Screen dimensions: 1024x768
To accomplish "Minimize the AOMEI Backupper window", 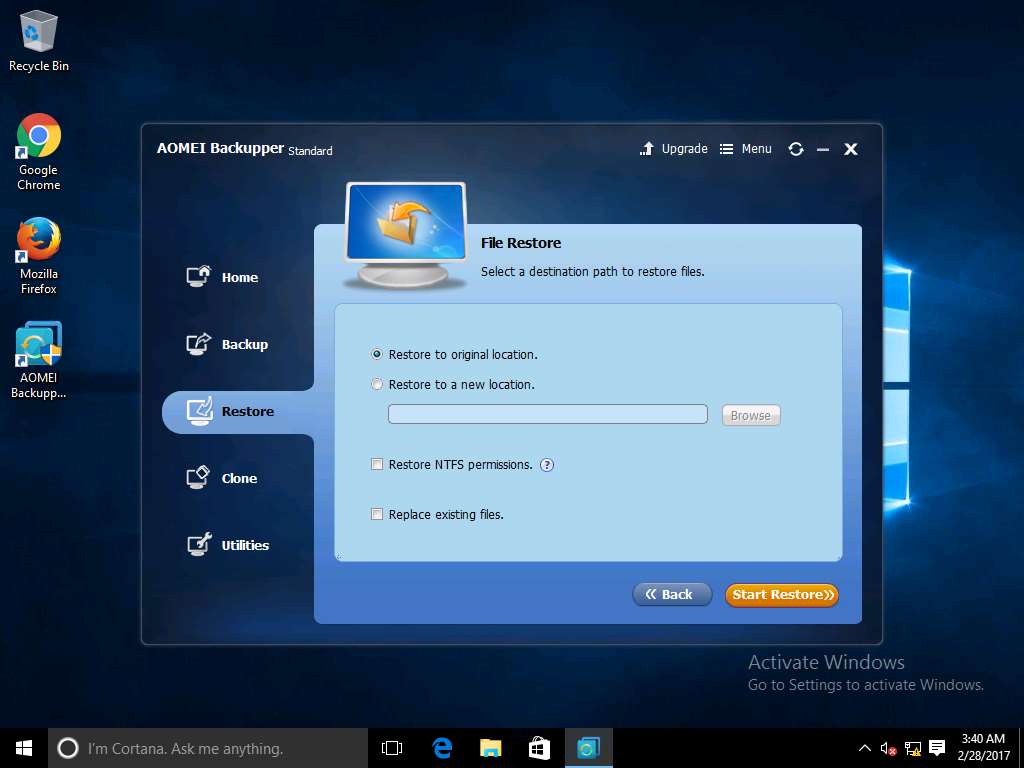I will pyautogui.click(x=823, y=150).
